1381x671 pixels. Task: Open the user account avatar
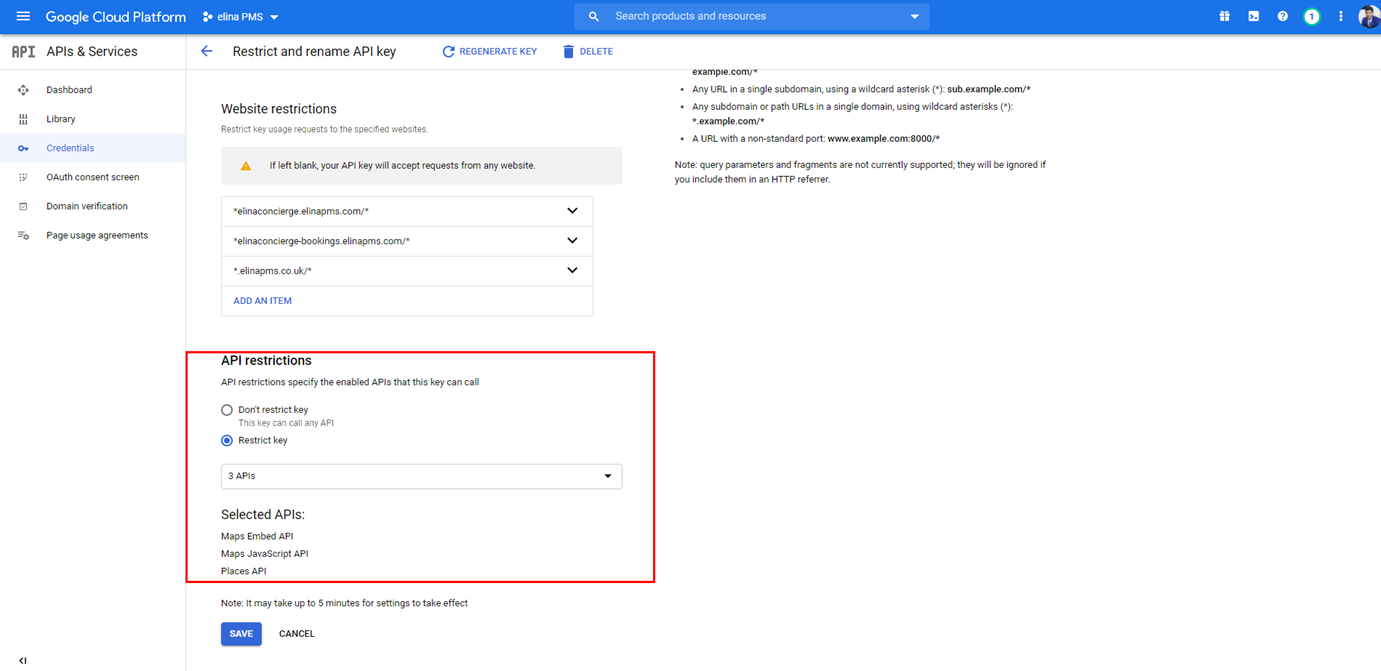[x=1368, y=17]
